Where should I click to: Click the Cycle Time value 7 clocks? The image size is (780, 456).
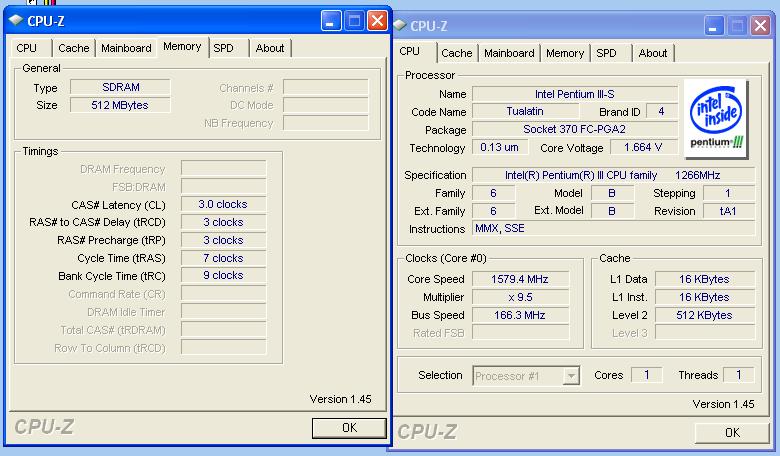tap(223, 258)
